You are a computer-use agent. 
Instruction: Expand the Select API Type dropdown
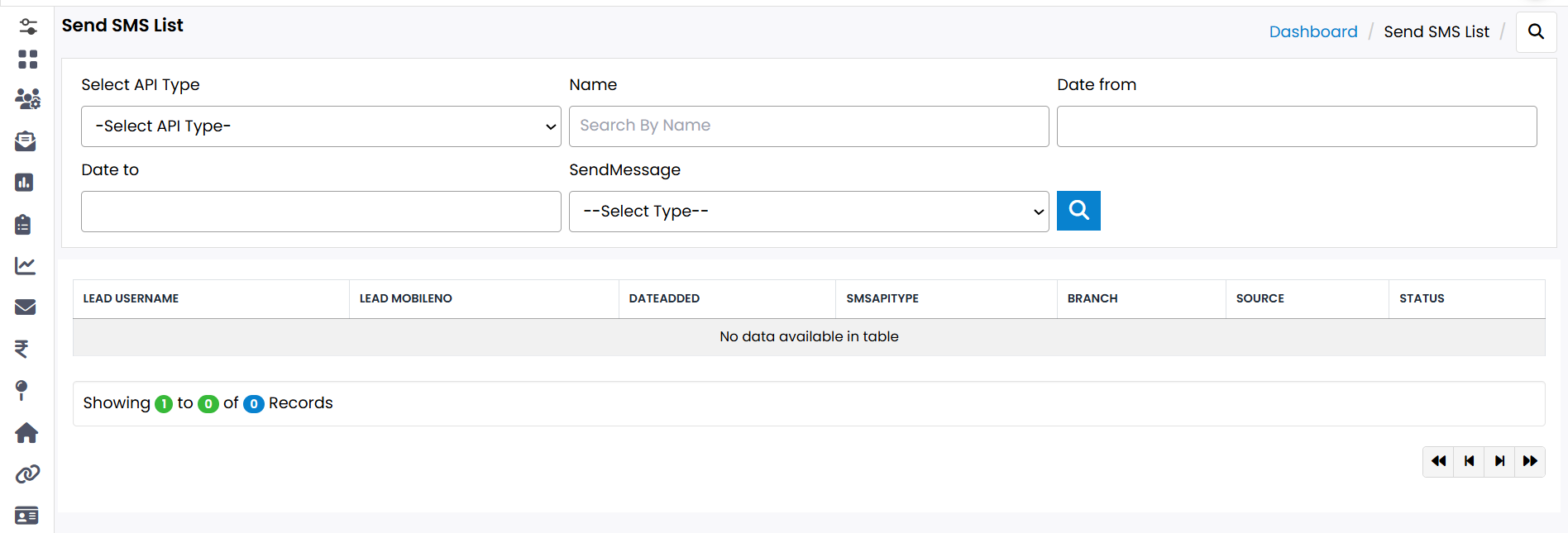tap(321, 126)
